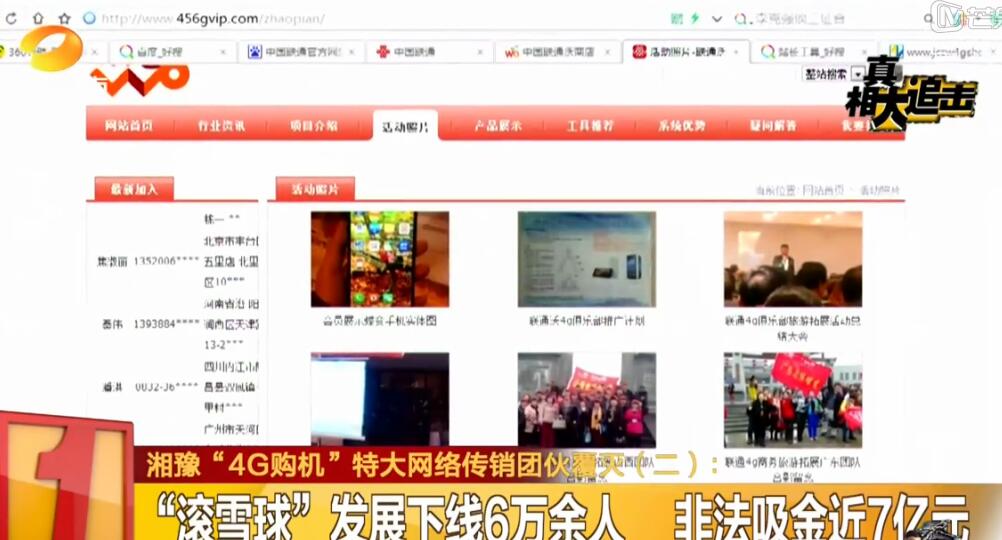
Task: Open 疑问解答 in the navigation bar
Action: [773, 125]
